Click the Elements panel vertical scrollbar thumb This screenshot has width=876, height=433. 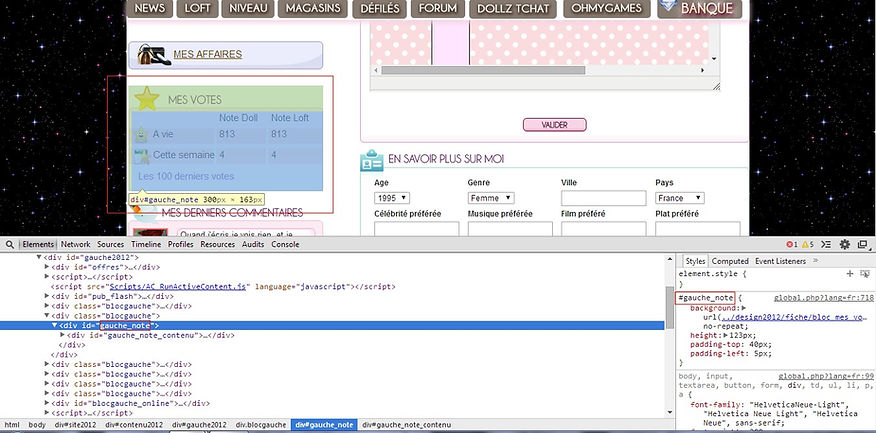coord(669,307)
